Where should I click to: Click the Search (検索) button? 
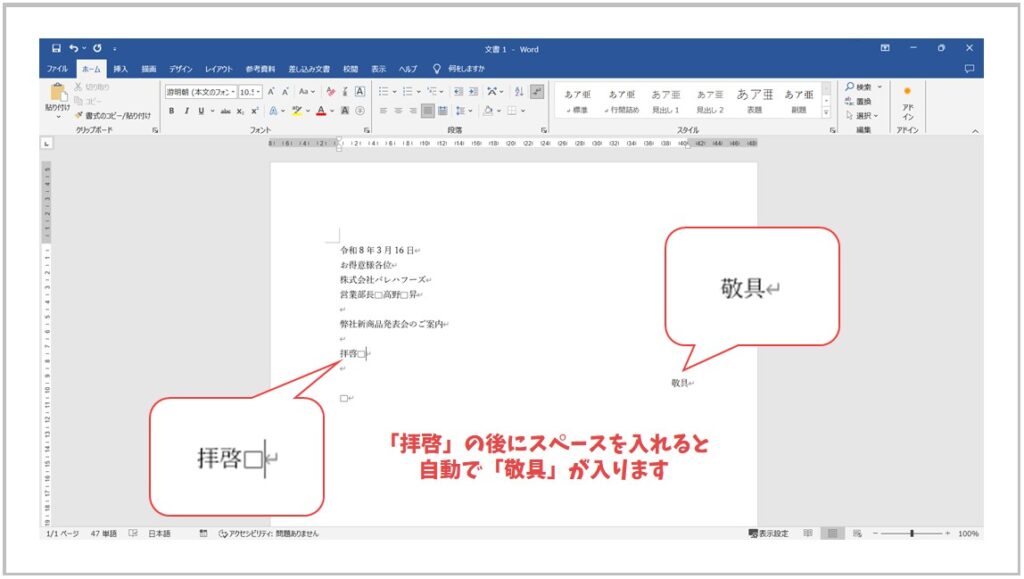[858, 87]
